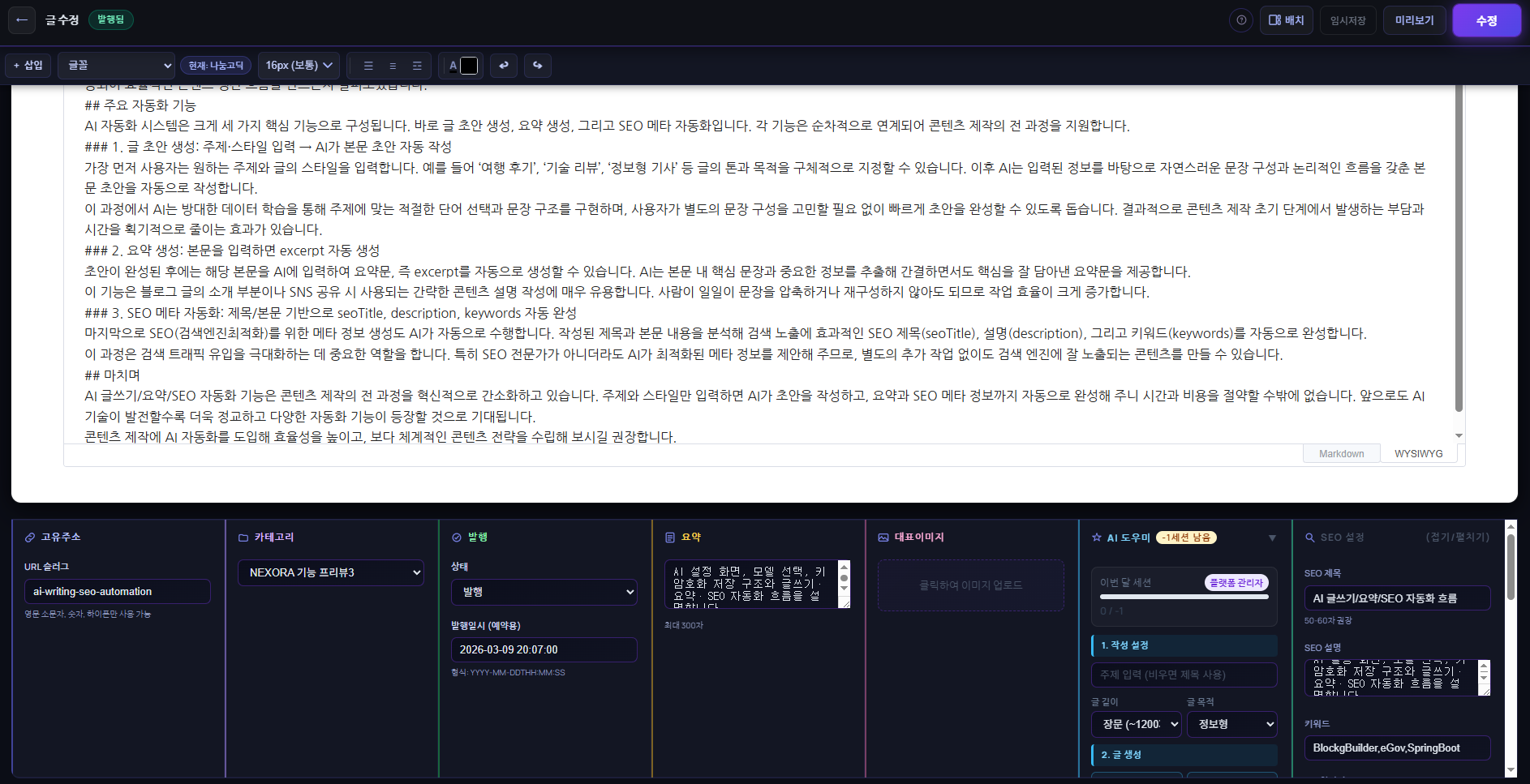The image size is (1530, 784).
Task: Open the 글꼴 font dropdown
Action: pyautogui.click(x=119, y=66)
